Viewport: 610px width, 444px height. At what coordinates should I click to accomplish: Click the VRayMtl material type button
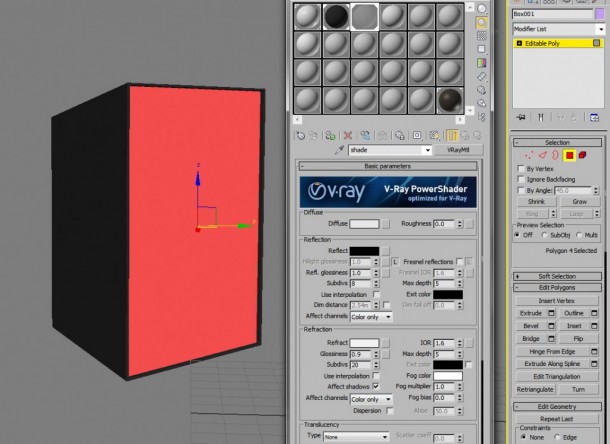coord(458,150)
